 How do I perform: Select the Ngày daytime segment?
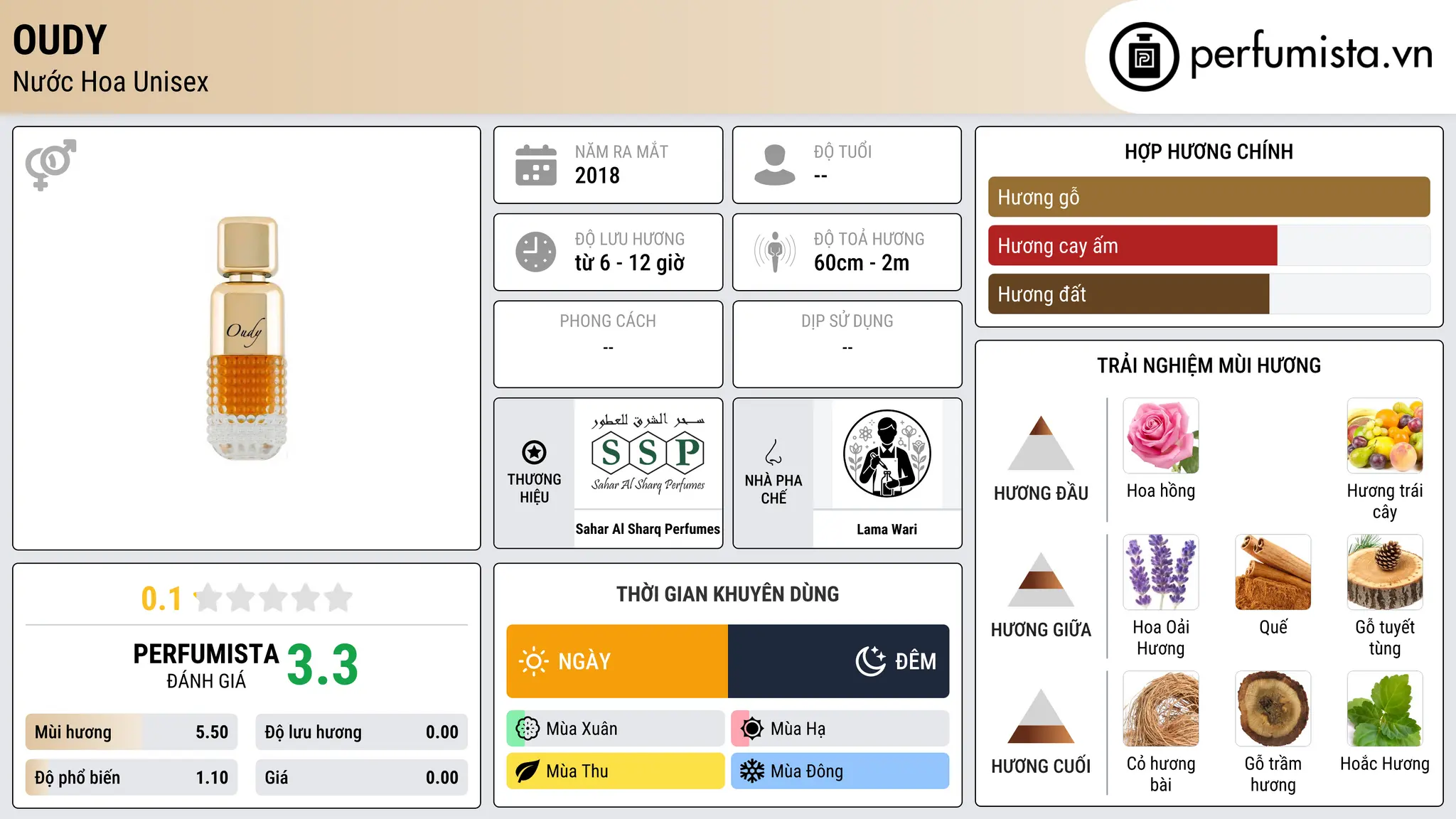tap(617, 661)
